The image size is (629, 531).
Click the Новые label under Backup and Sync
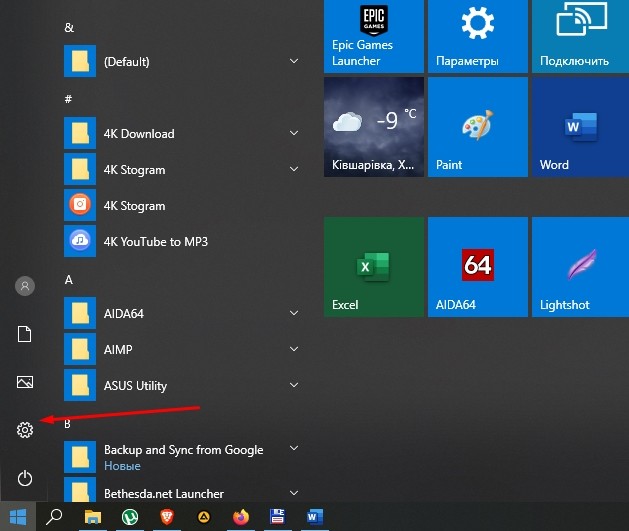122,466
